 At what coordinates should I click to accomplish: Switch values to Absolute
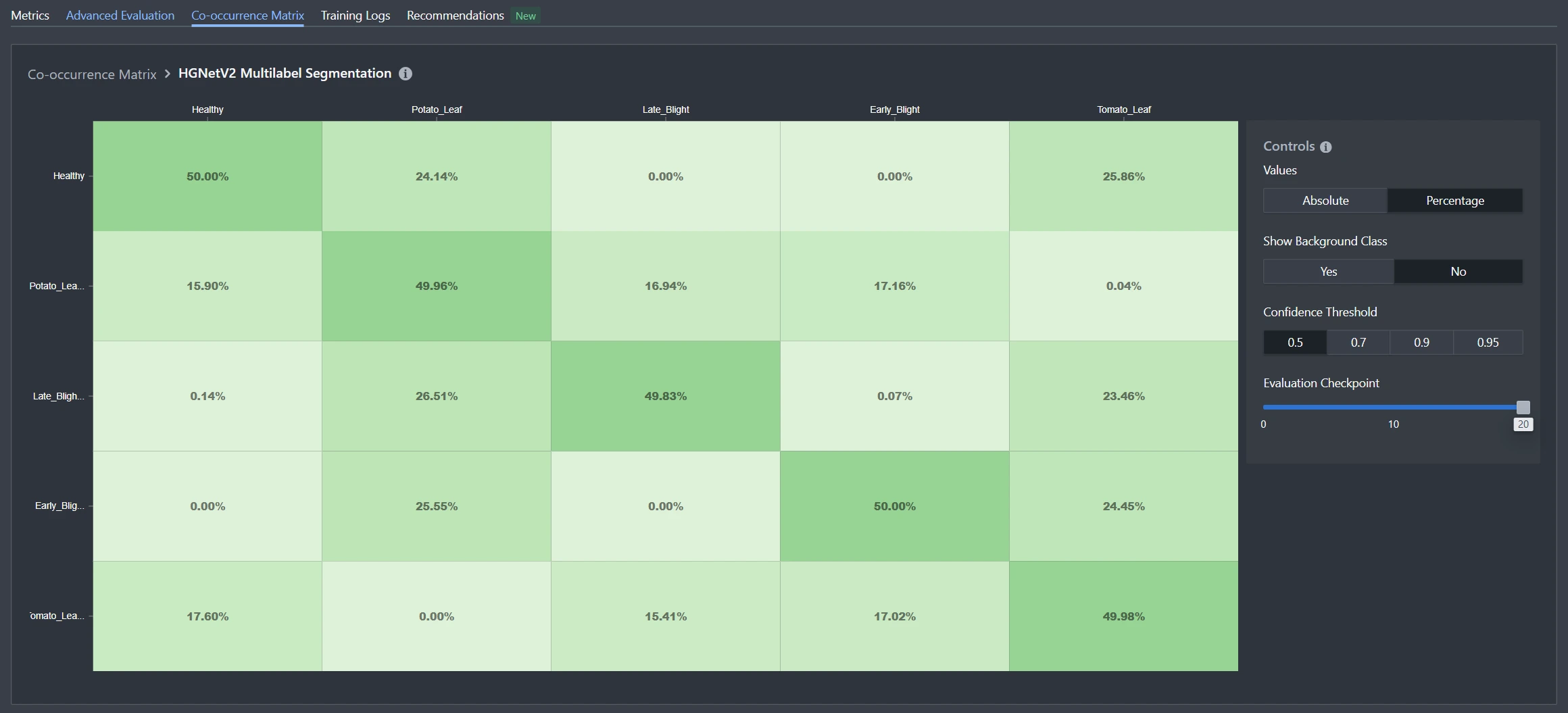click(x=1325, y=201)
